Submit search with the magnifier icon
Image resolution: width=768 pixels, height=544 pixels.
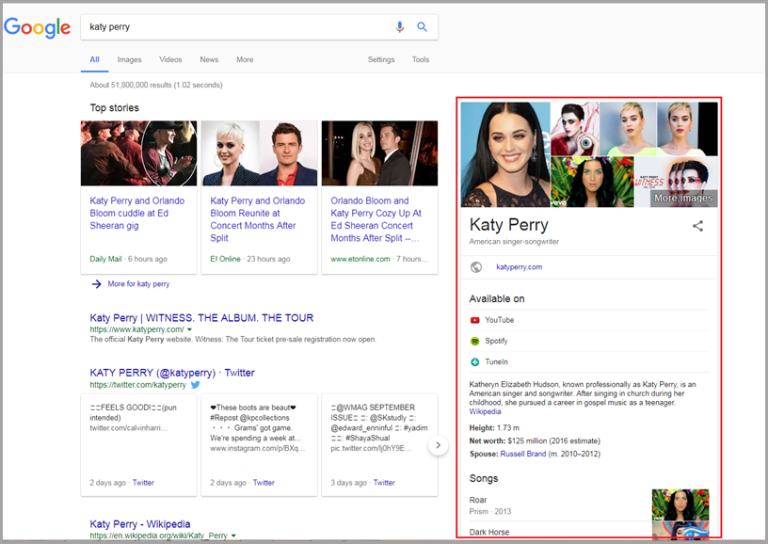[x=422, y=27]
